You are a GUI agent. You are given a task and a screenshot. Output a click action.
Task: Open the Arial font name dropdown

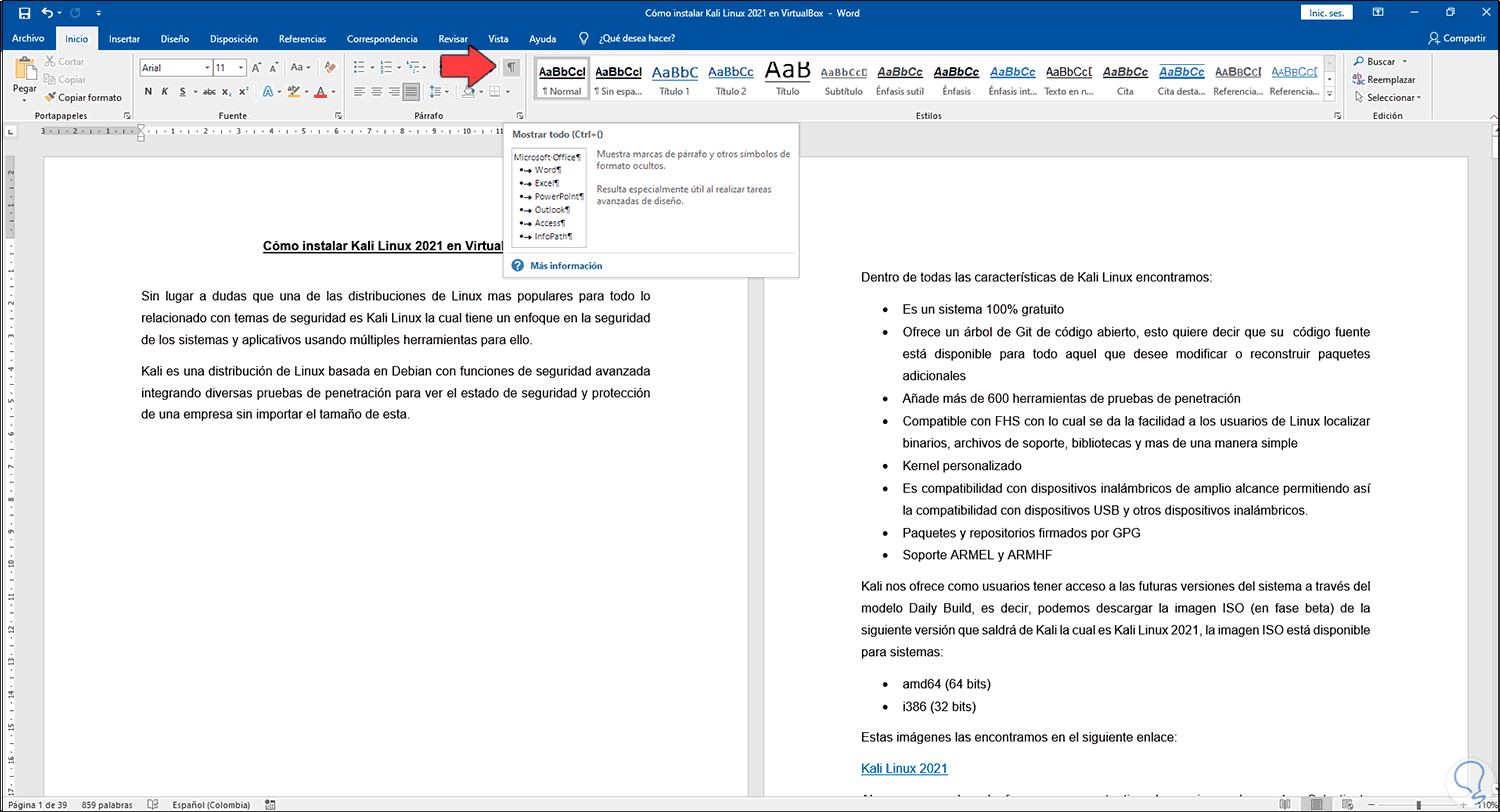coord(207,68)
